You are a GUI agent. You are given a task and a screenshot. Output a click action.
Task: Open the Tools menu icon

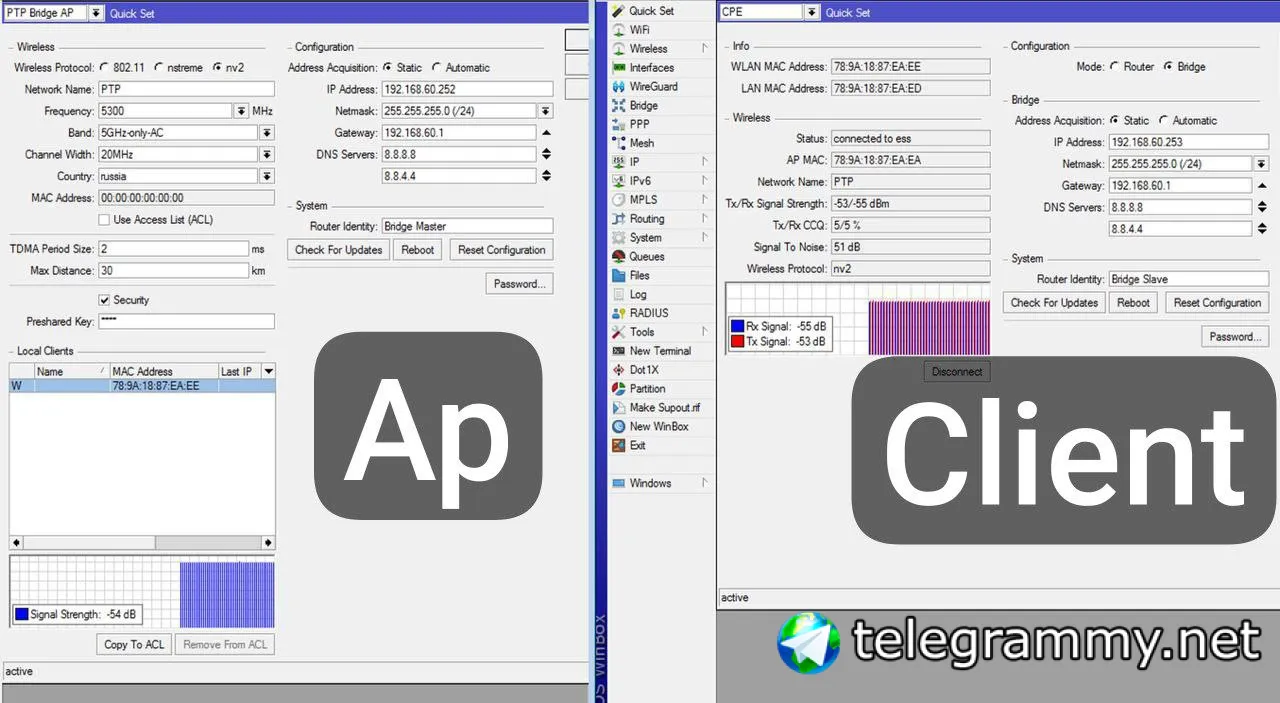click(620, 332)
